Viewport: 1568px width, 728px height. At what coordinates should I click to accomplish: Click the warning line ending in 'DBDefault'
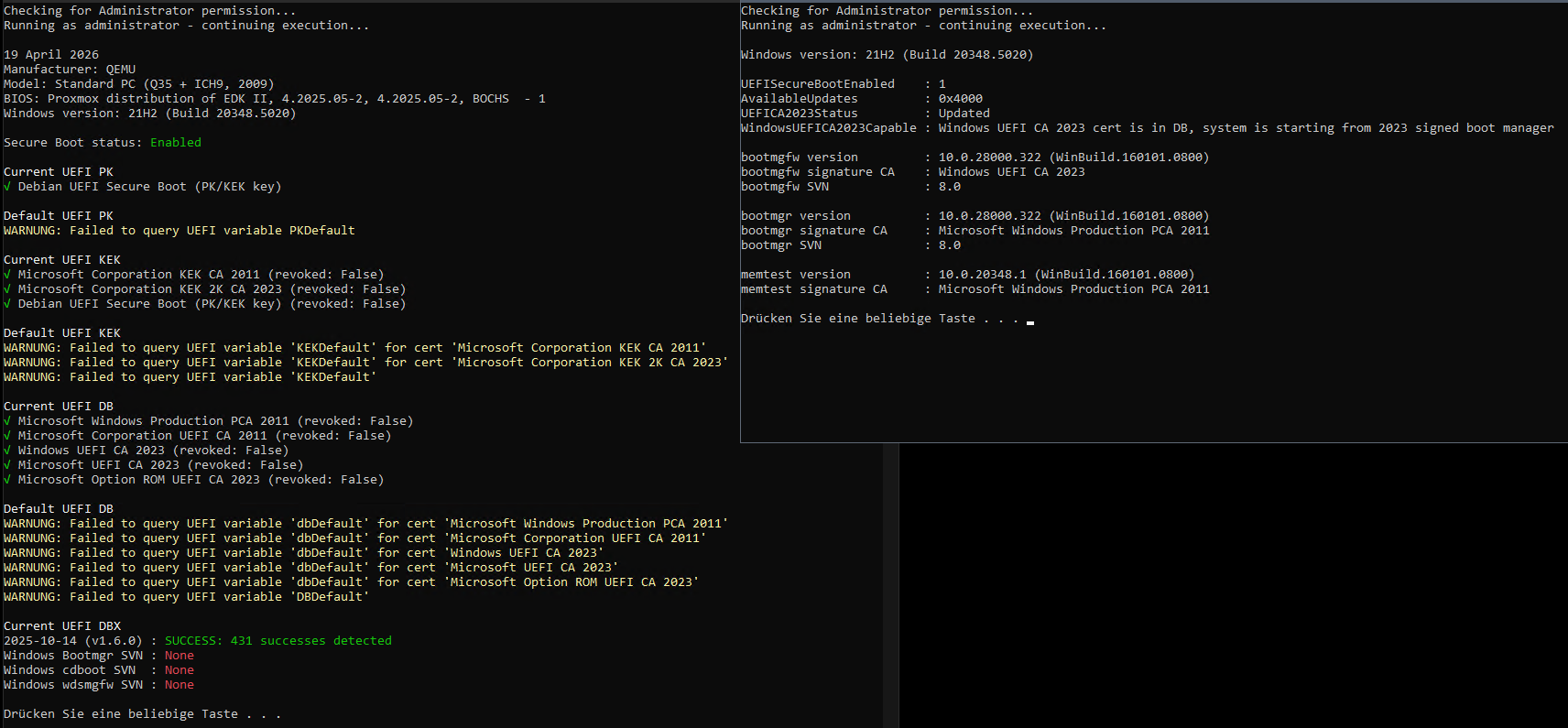[187, 597]
